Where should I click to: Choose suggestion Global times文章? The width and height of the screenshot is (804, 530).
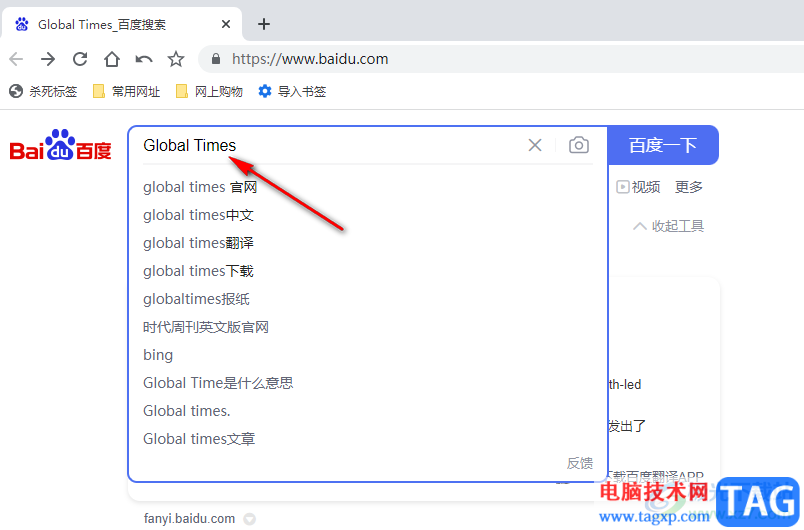pos(199,439)
